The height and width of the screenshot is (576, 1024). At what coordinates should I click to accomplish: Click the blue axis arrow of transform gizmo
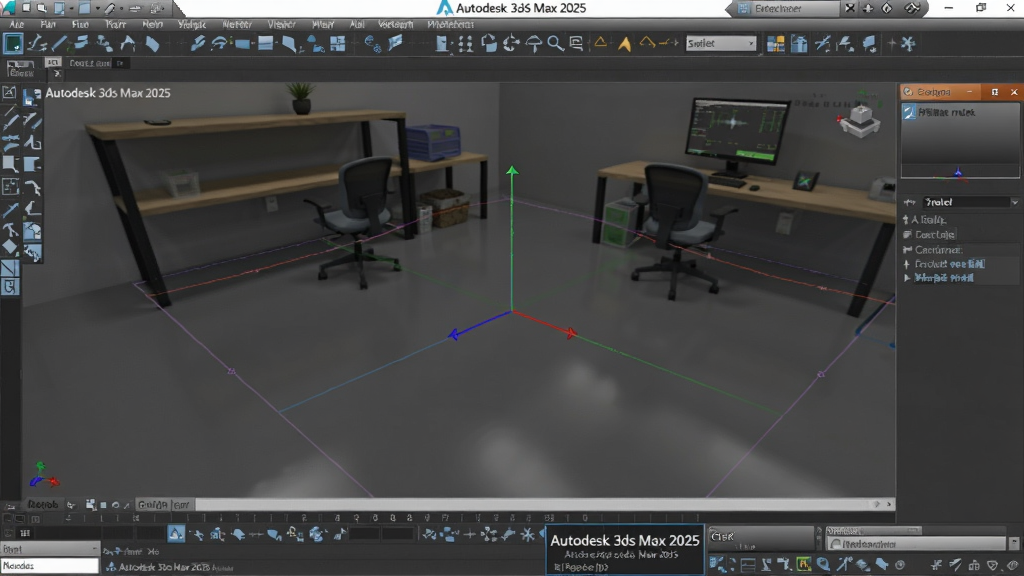(x=455, y=334)
